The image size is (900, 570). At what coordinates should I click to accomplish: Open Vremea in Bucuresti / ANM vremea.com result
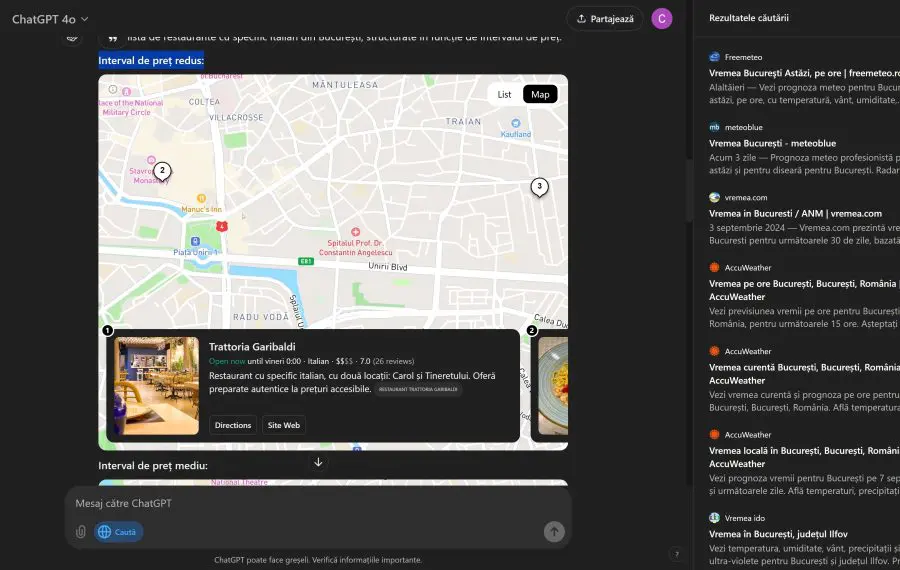(795, 214)
